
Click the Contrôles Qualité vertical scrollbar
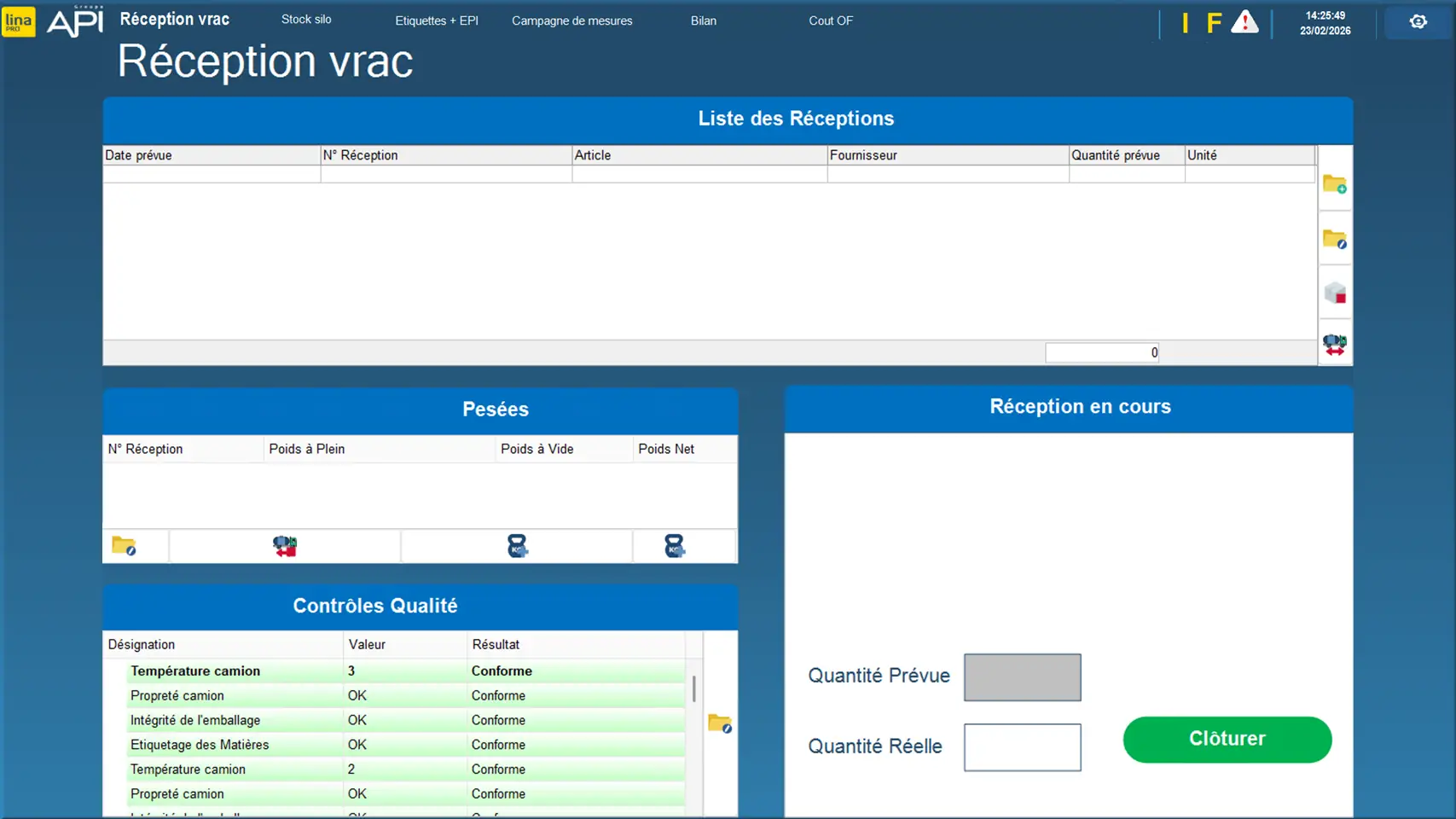coord(694,688)
